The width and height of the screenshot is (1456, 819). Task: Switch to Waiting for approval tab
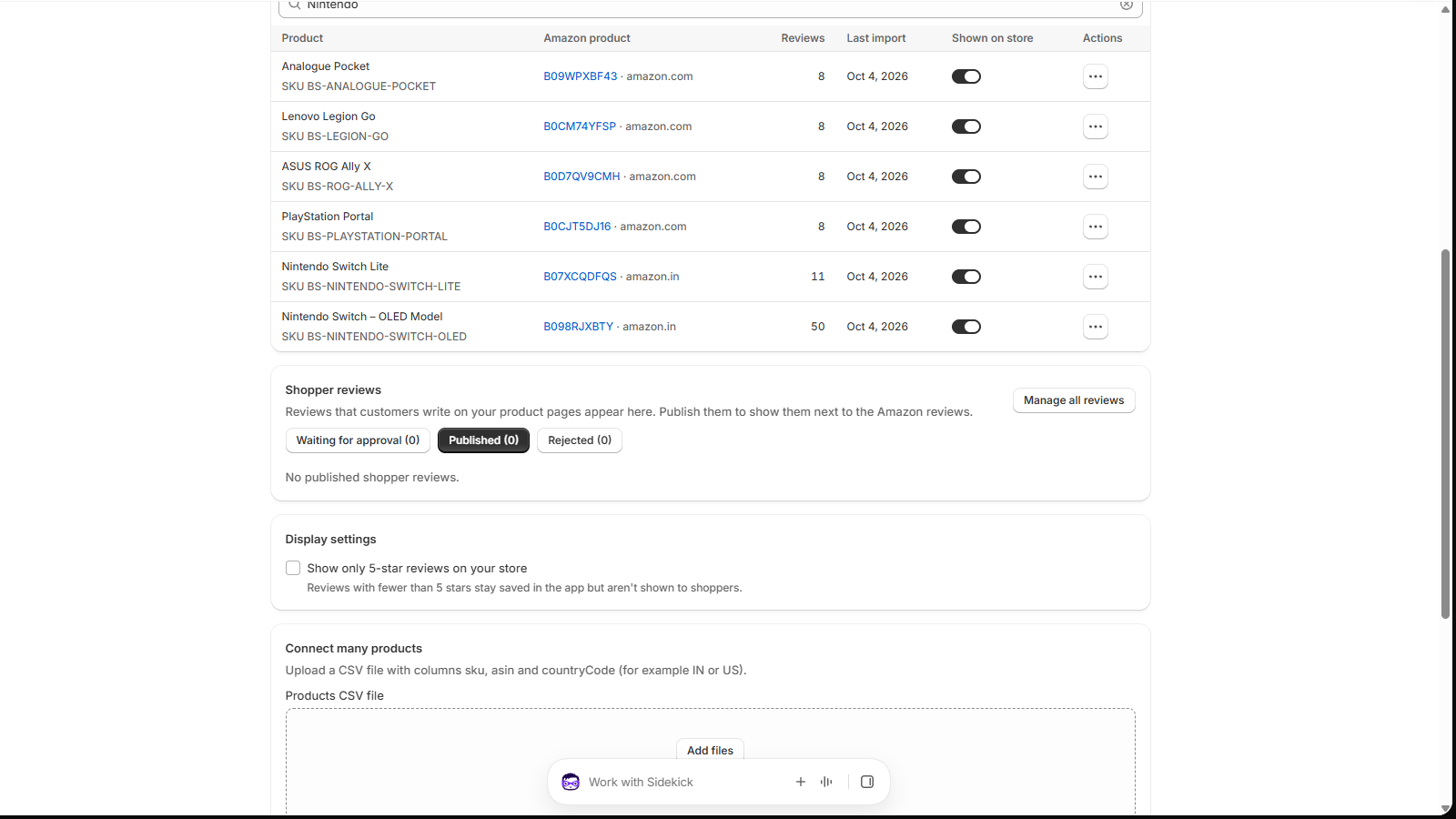(x=358, y=440)
